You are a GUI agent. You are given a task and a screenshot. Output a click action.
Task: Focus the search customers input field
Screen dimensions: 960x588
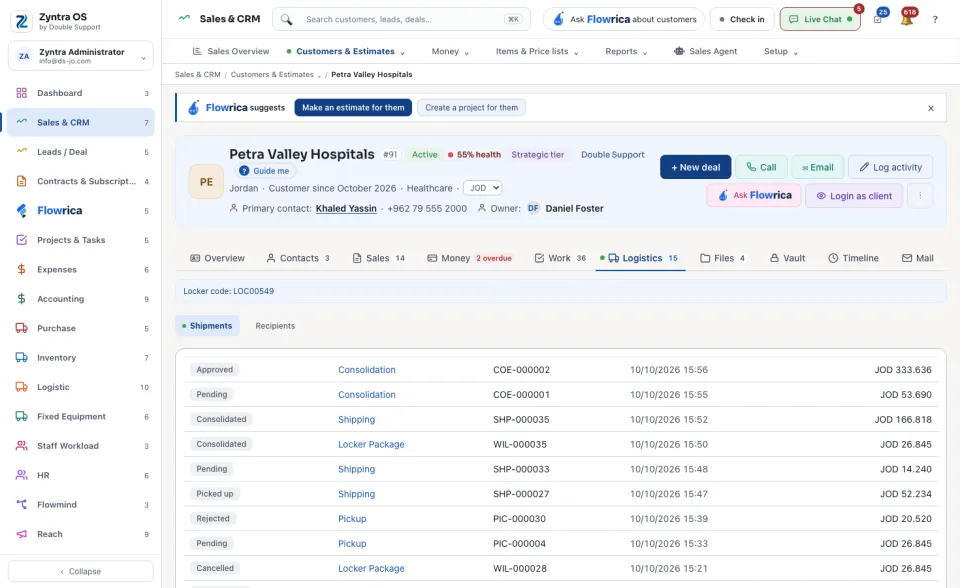401,20
